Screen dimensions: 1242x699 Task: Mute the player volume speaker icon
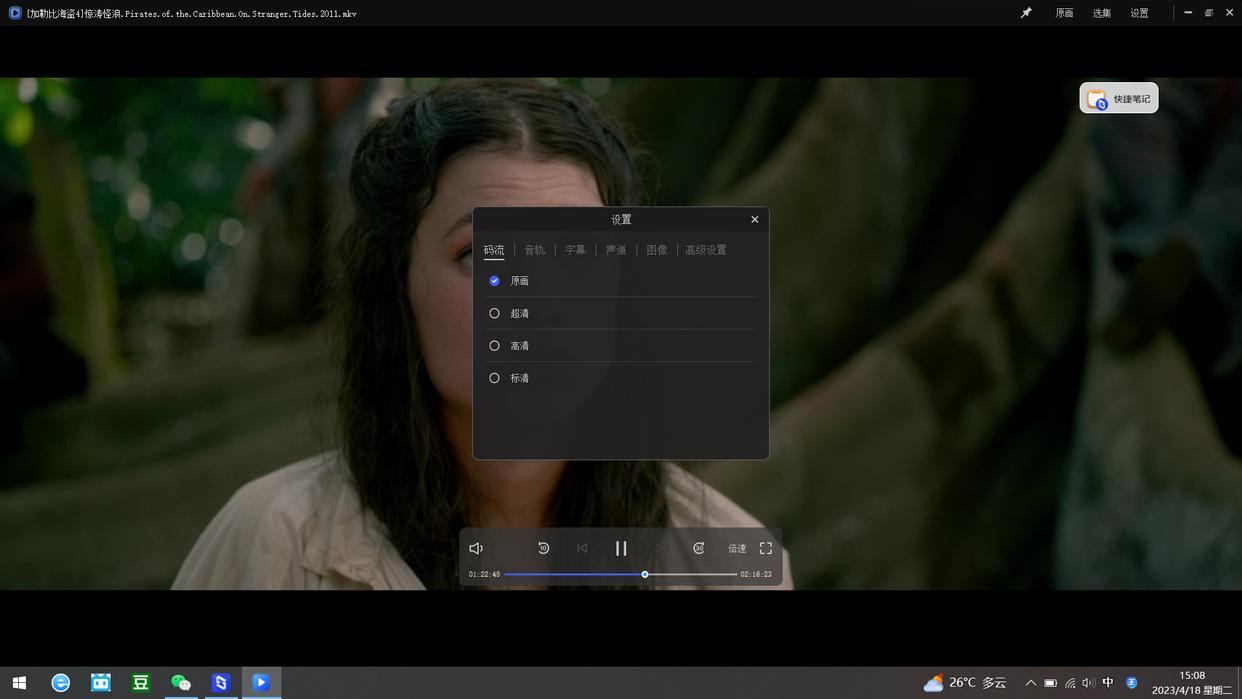click(x=476, y=548)
